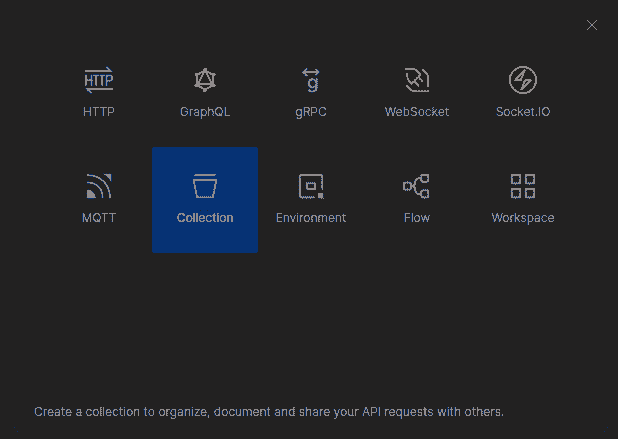Click the Flow nodes icon
This screenshot has width=618, height=439.
417,186
